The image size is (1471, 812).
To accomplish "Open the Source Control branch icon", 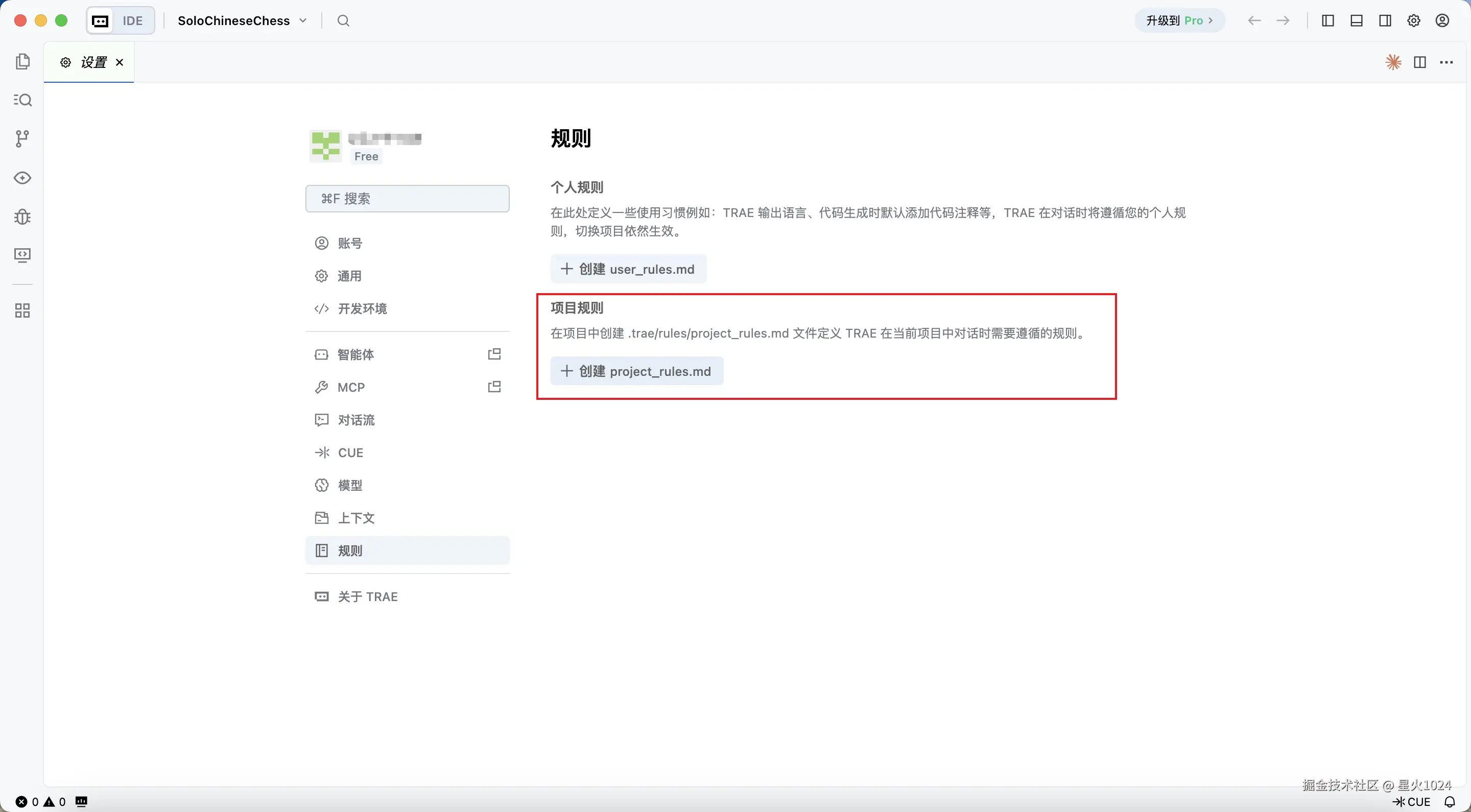I will click(x=22, y=138).
